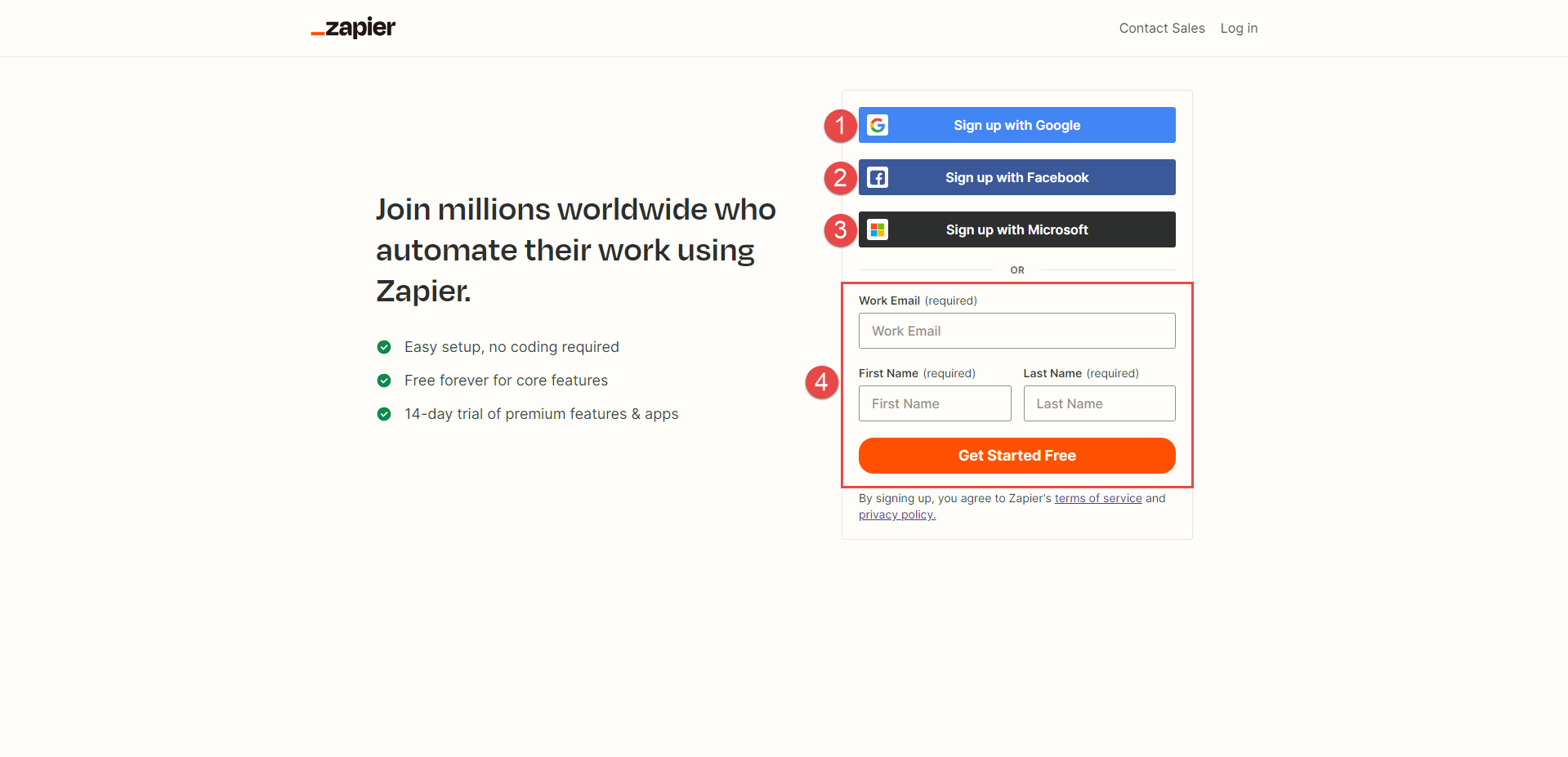Choose Sign up with Facebook
Image resolution: width=1568 pixels, height=757 pixels.
click(1016, 177)
